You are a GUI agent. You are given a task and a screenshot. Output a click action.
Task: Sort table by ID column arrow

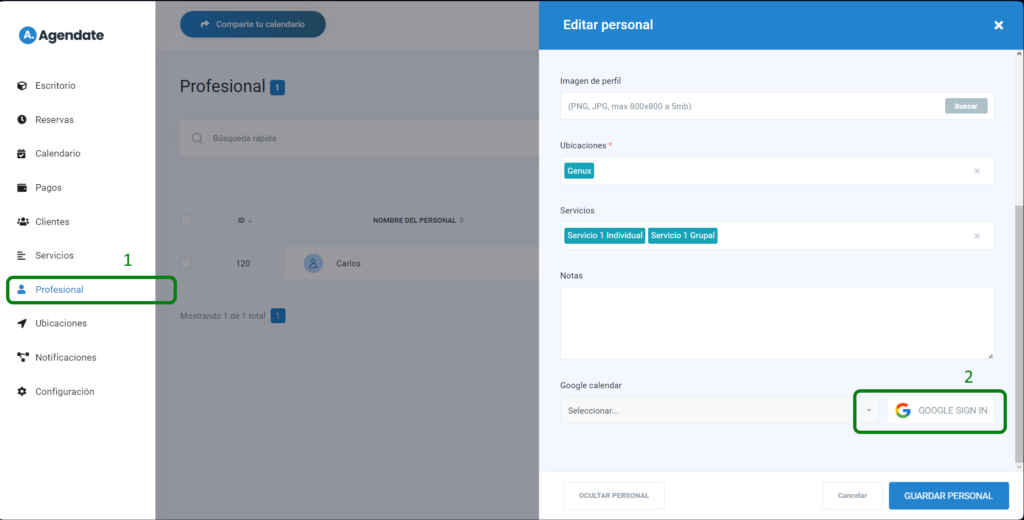coord(250,221)
